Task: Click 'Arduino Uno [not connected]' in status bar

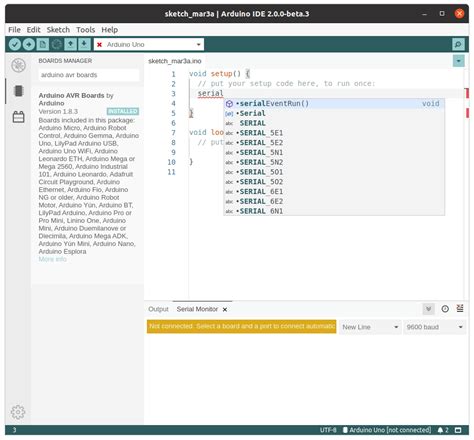Action: pyautogui.click(x=387, y=430)
